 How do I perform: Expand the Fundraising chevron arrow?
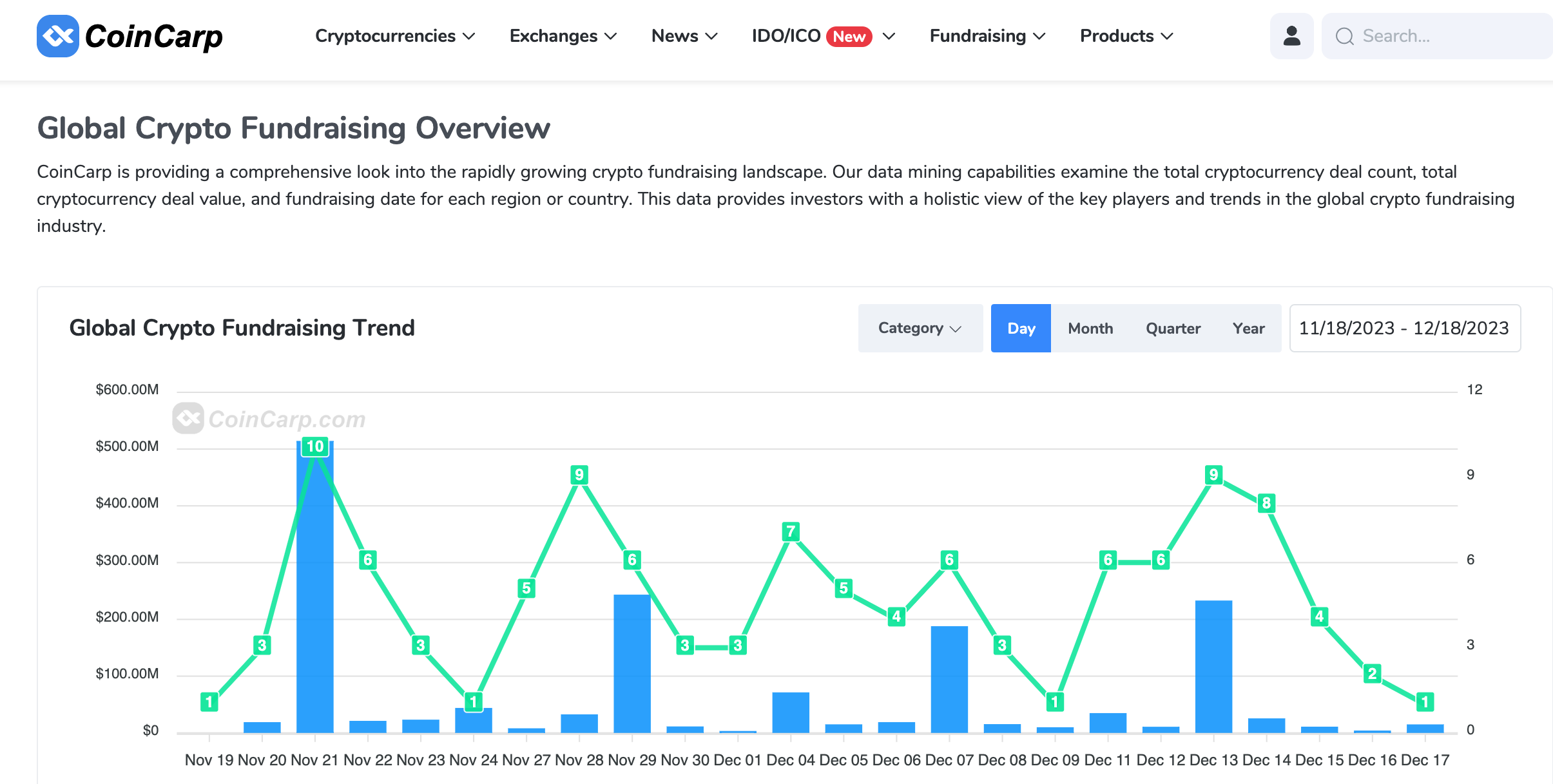pyautogui.click(x=1039, y=37)
